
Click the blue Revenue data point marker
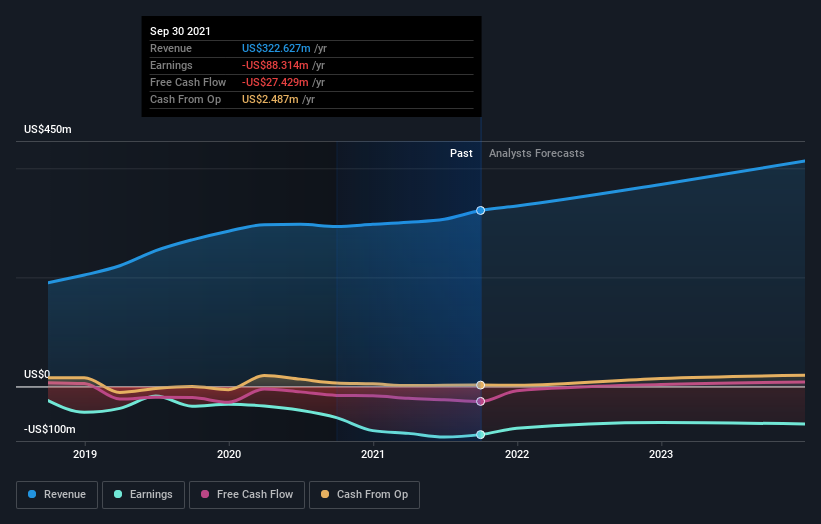(x=480, y=210)
